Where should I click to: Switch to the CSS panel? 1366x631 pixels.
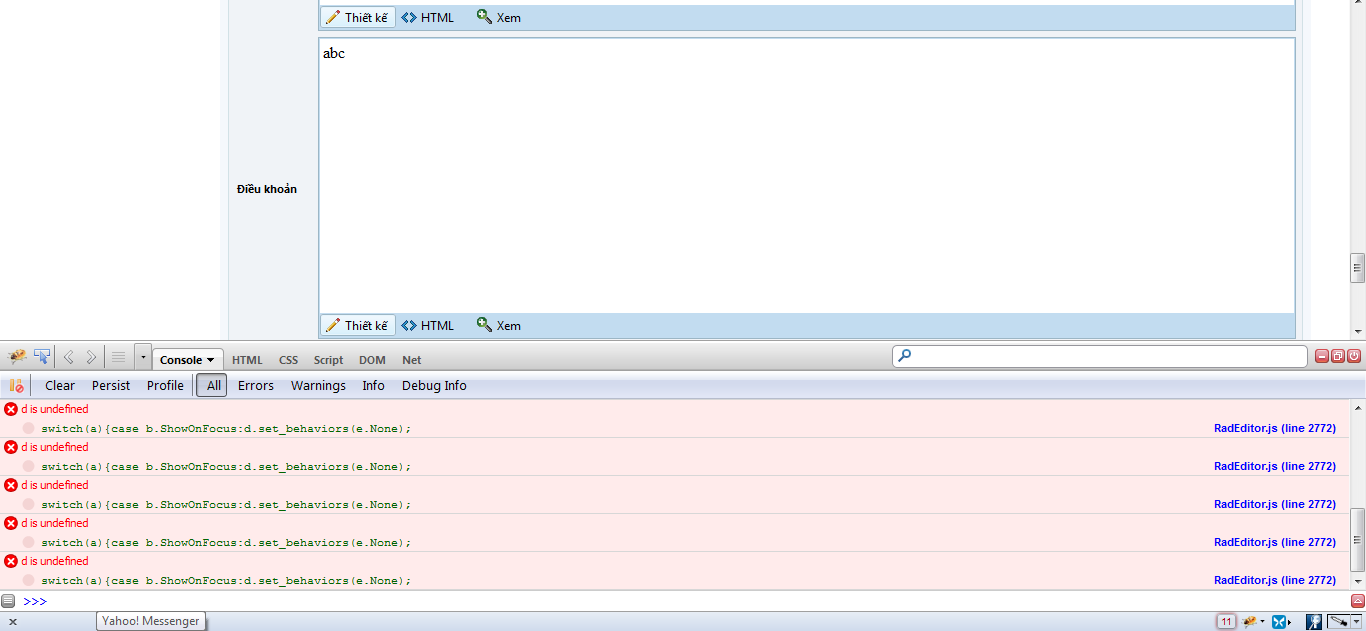coord(288,360)
